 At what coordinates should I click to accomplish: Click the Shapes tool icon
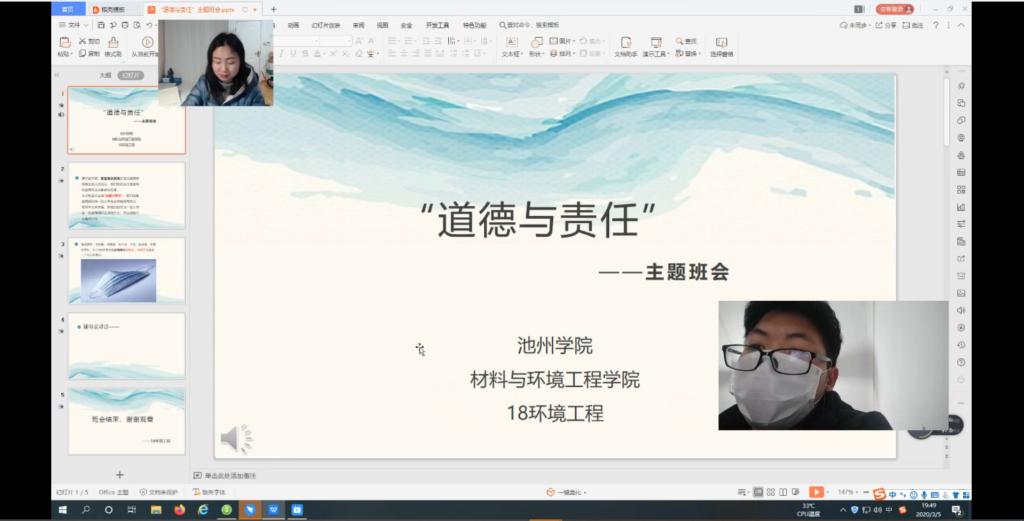(536, 43)
